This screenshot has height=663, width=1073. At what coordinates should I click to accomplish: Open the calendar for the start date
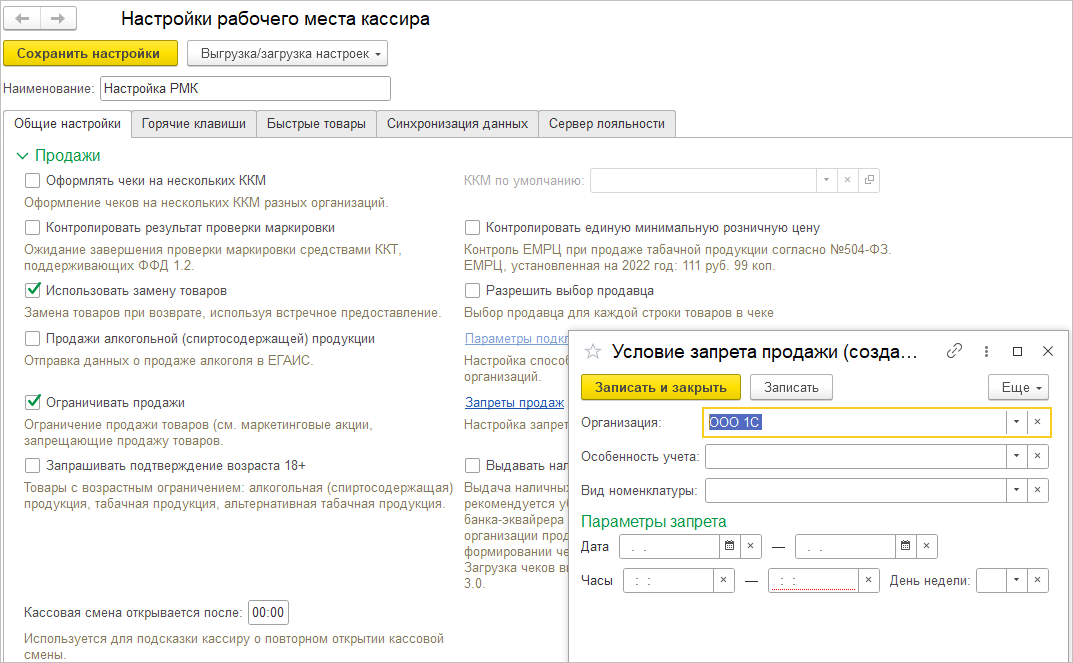tap(729, 546)
